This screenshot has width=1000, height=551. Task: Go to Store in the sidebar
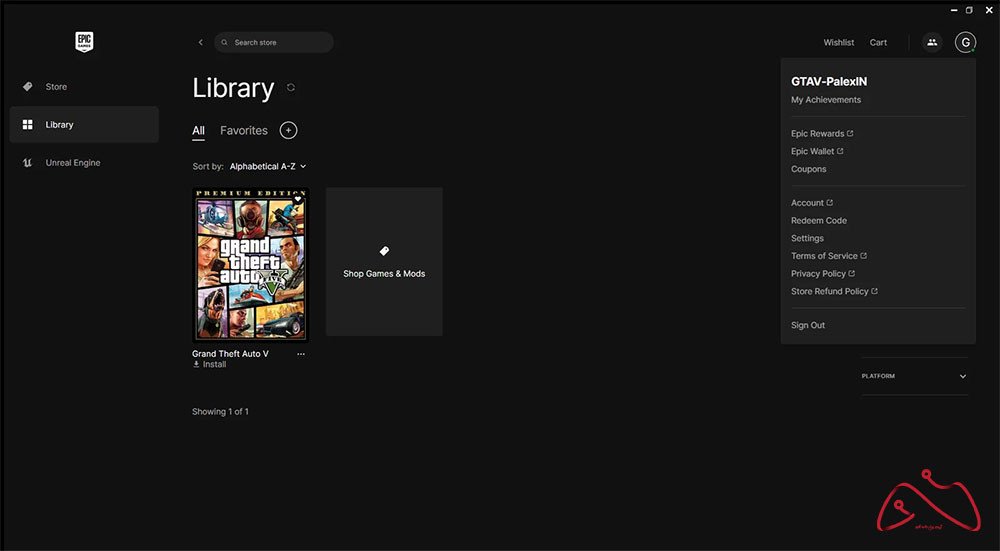[x=56, y=87]
